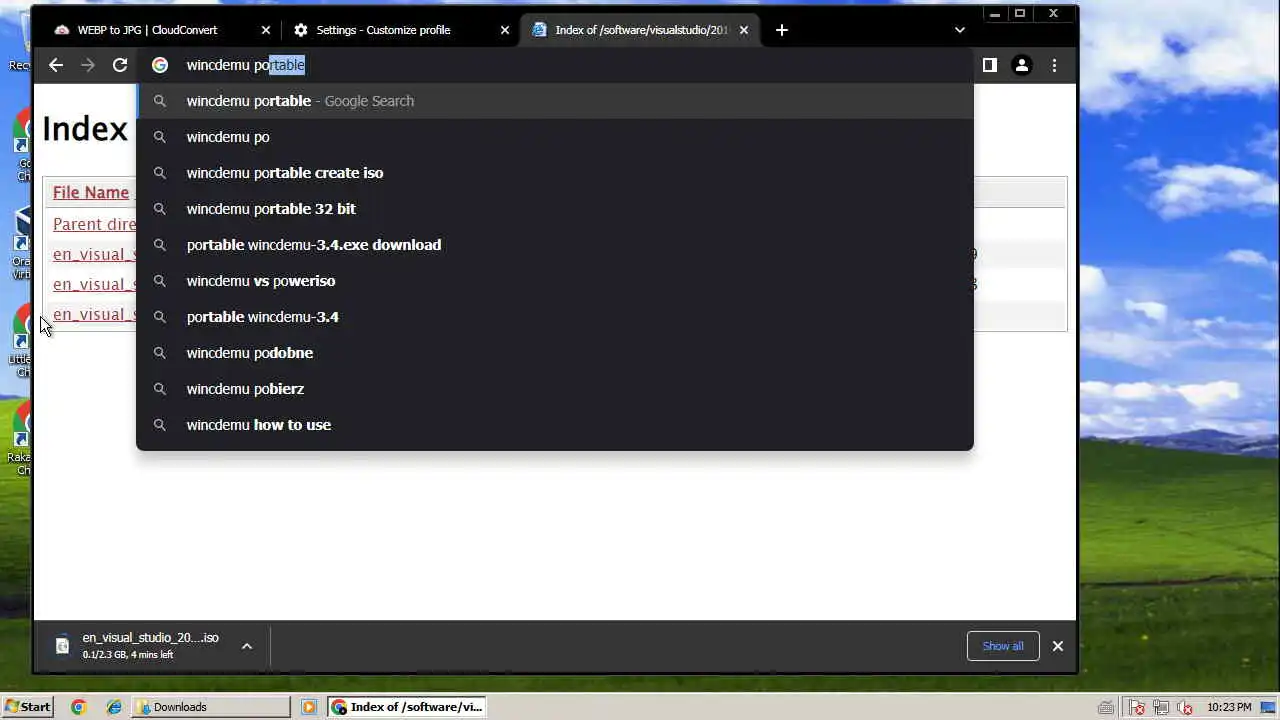Launch Internet Explorer from quick launch
Image resolution: width=1280 pixels, height=720 pixels.
(x=114, y=707)
